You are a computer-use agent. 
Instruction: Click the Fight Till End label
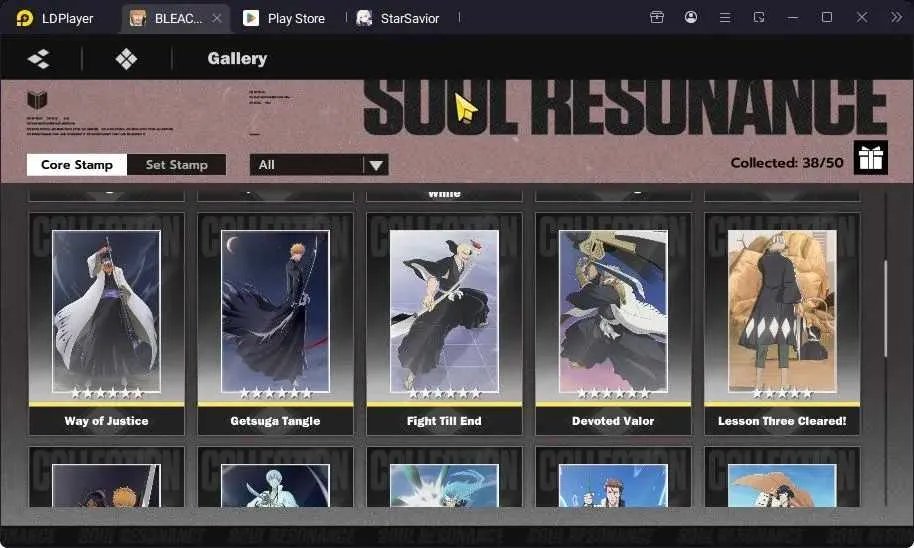pyautogui.click(x=444, y=421)
